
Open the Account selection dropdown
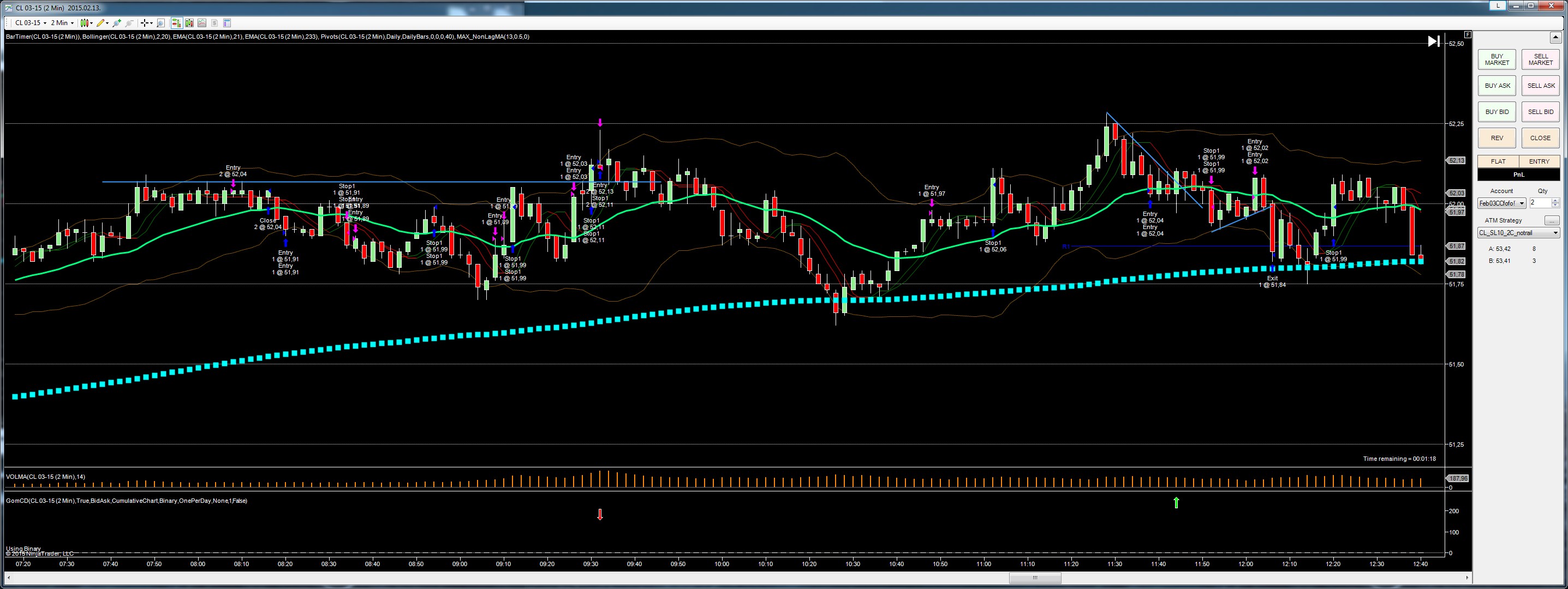point(1501,203)
